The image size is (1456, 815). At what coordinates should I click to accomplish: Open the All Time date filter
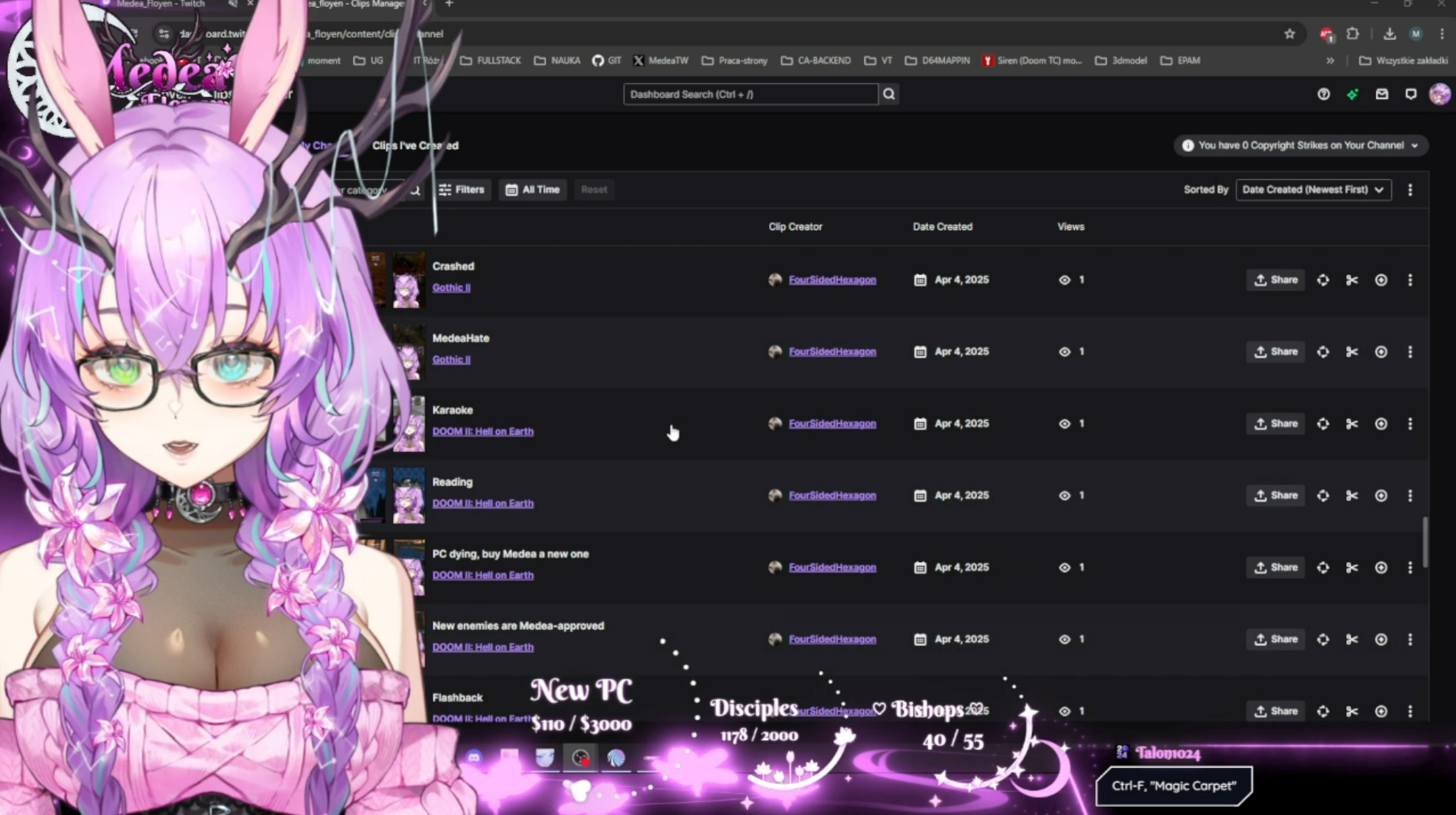coord(532,190)
